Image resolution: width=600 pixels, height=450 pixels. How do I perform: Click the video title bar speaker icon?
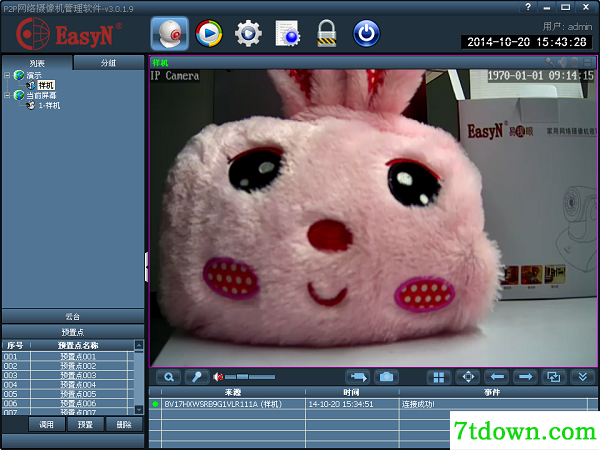(562, 62)
